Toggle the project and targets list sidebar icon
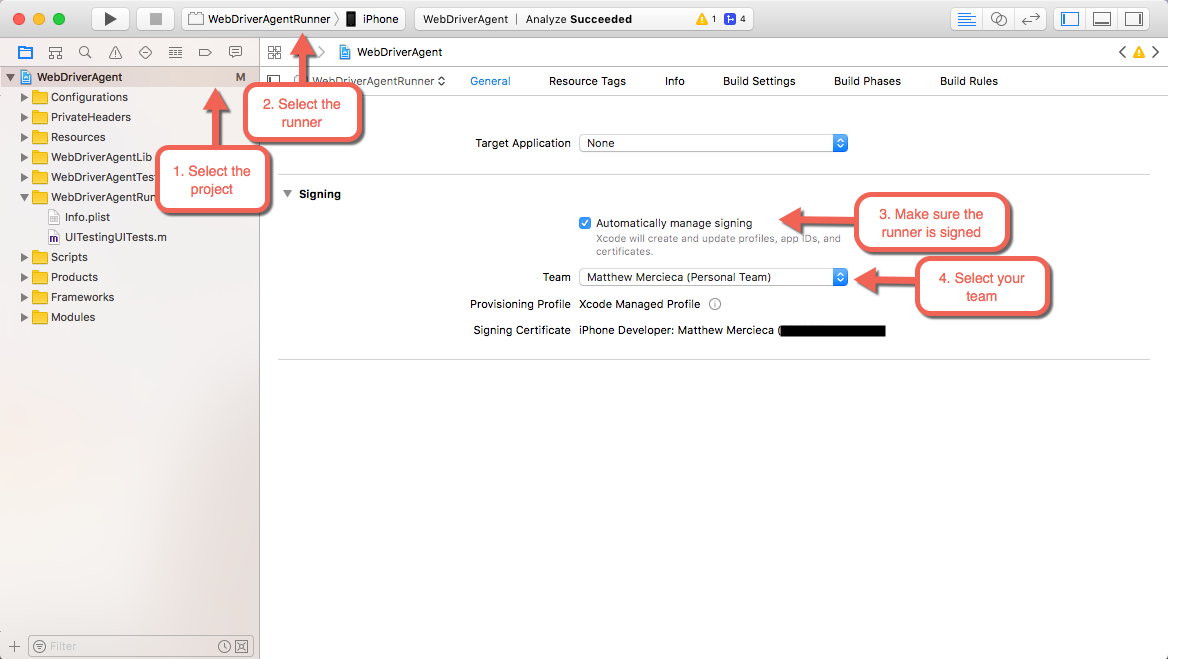The width and height of the screenshot is (1203, 659). point(274,81)
